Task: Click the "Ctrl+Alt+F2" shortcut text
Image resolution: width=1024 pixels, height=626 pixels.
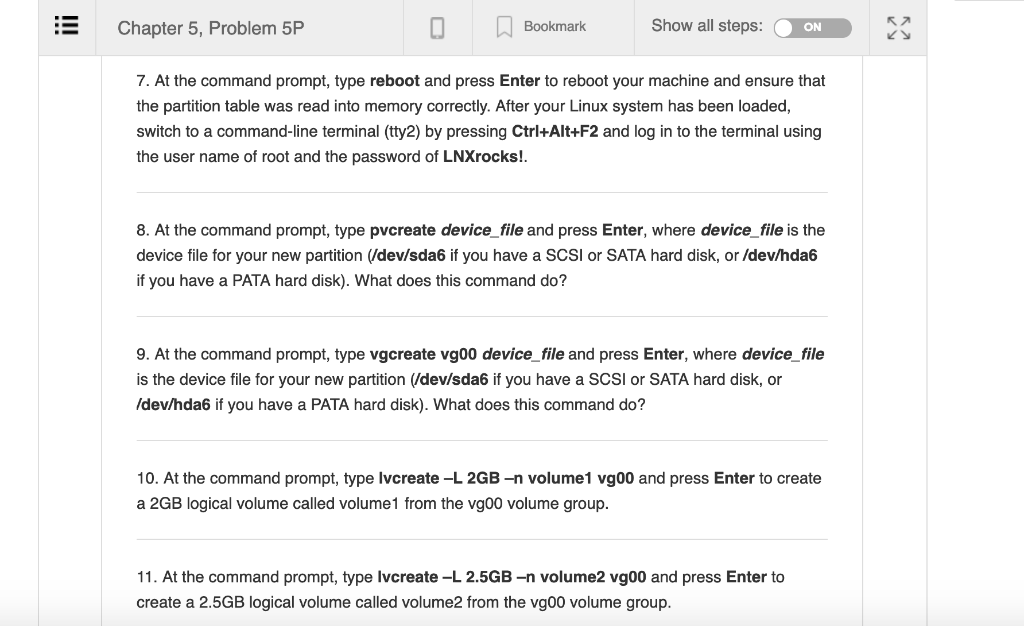Action: coord(554,131)
